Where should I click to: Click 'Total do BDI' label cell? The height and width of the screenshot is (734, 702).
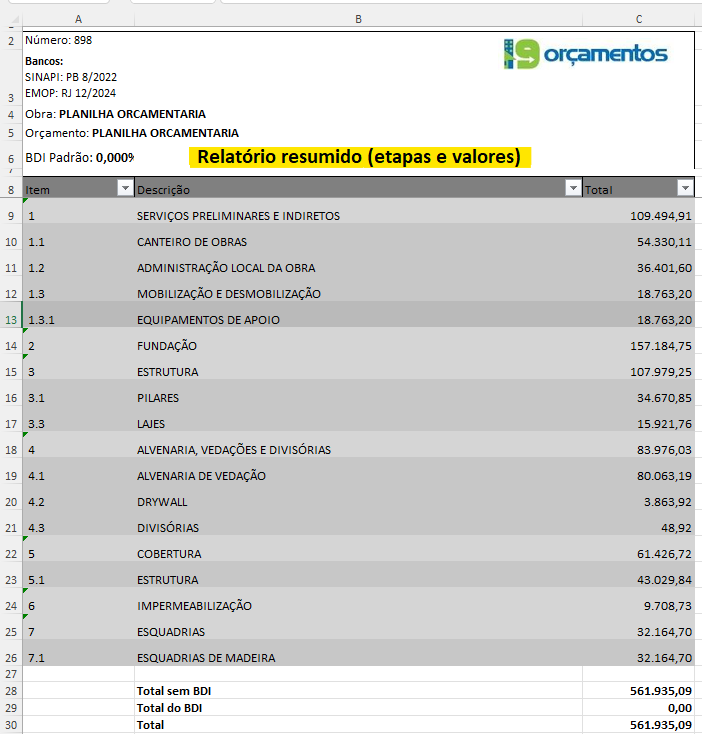click(x=358, y=708)
